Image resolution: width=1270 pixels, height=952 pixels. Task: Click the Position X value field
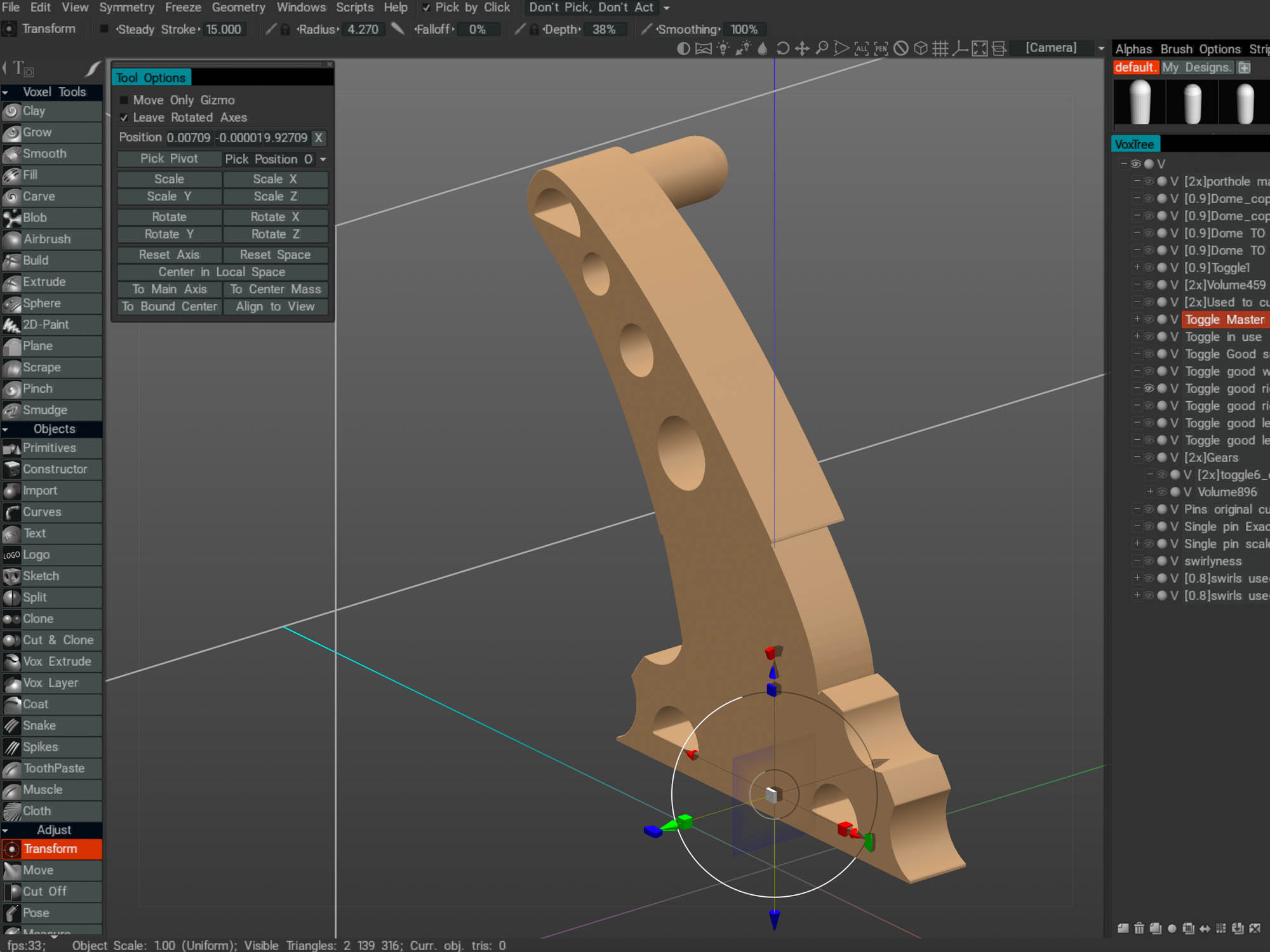[189, 138]
